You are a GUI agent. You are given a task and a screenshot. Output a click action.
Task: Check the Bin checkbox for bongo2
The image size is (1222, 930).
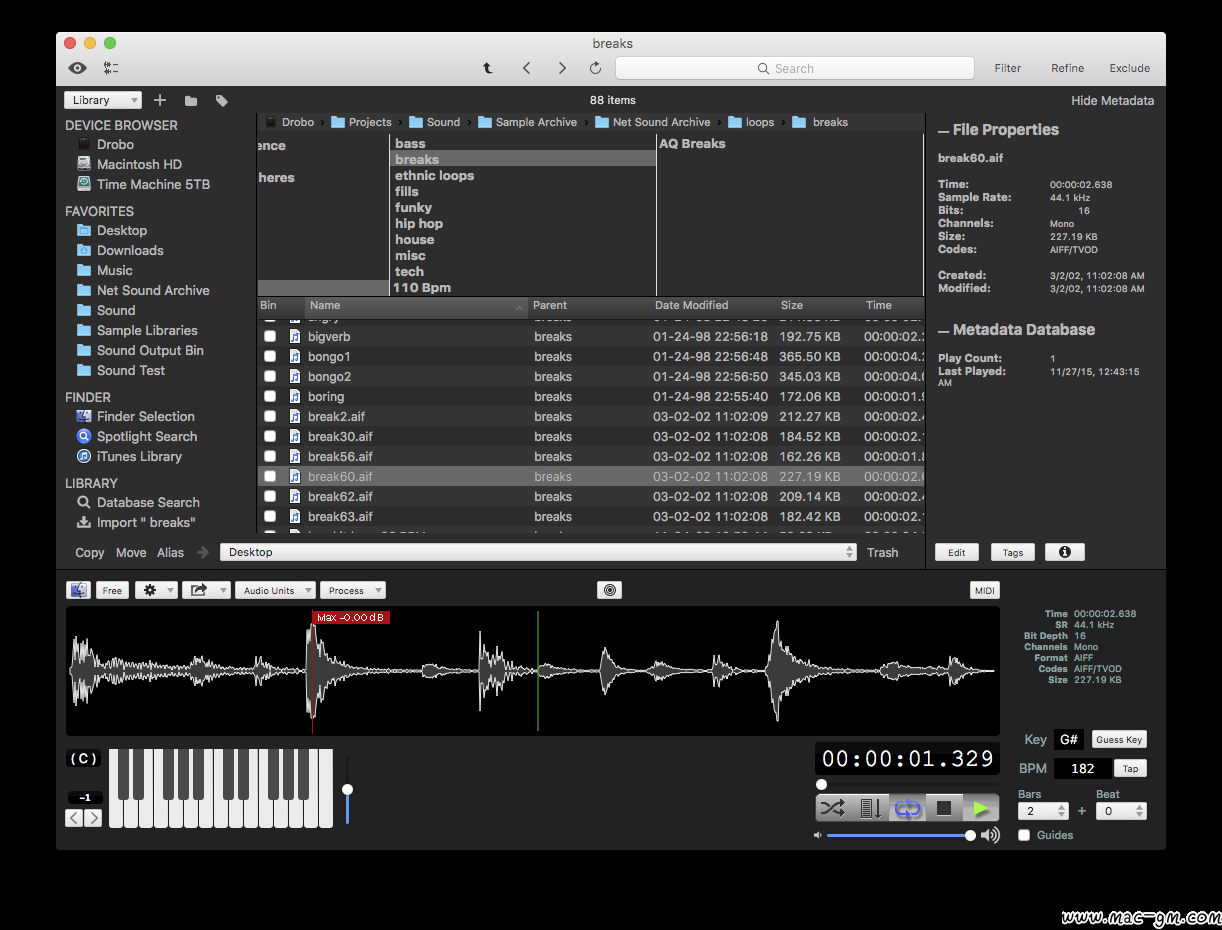[270, 377]
